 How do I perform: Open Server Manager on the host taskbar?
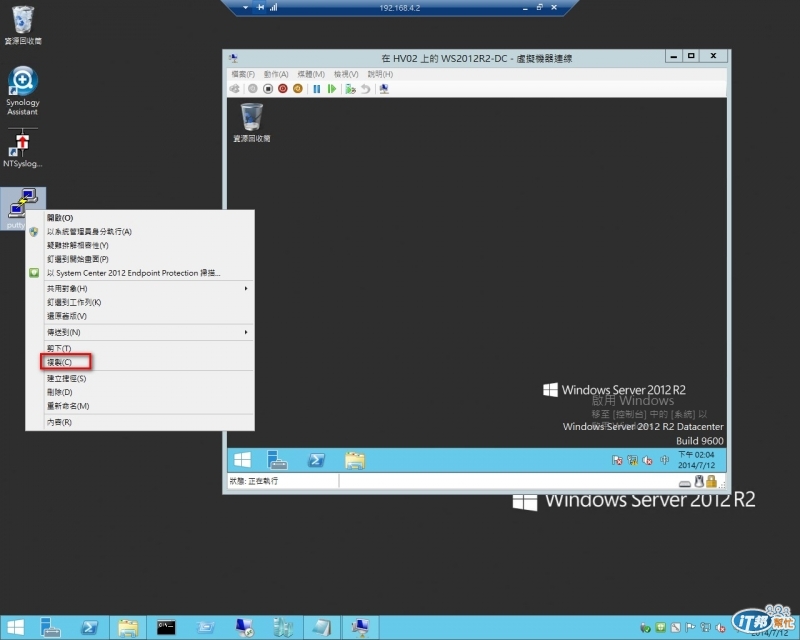pyautogui.click(x=51, y=627)
